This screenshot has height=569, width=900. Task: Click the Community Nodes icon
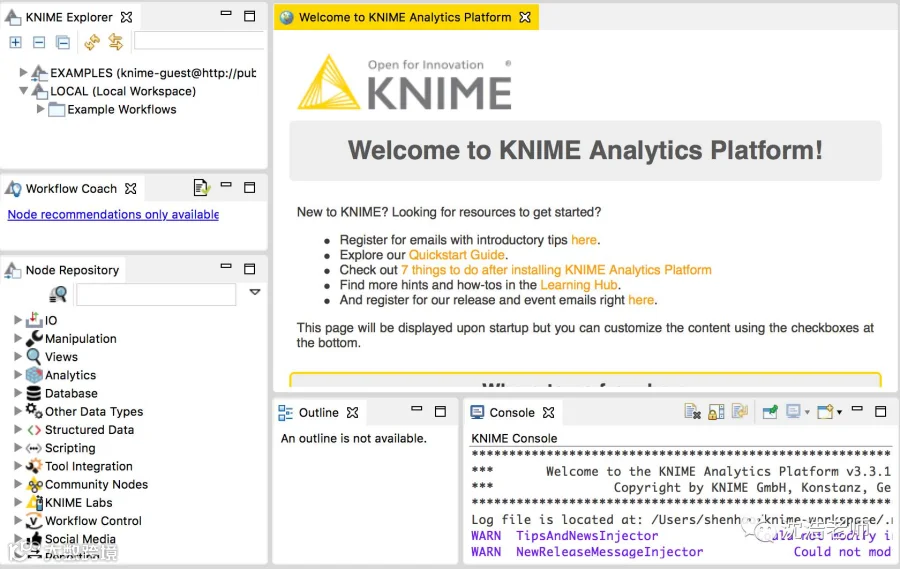pos(35,484)
